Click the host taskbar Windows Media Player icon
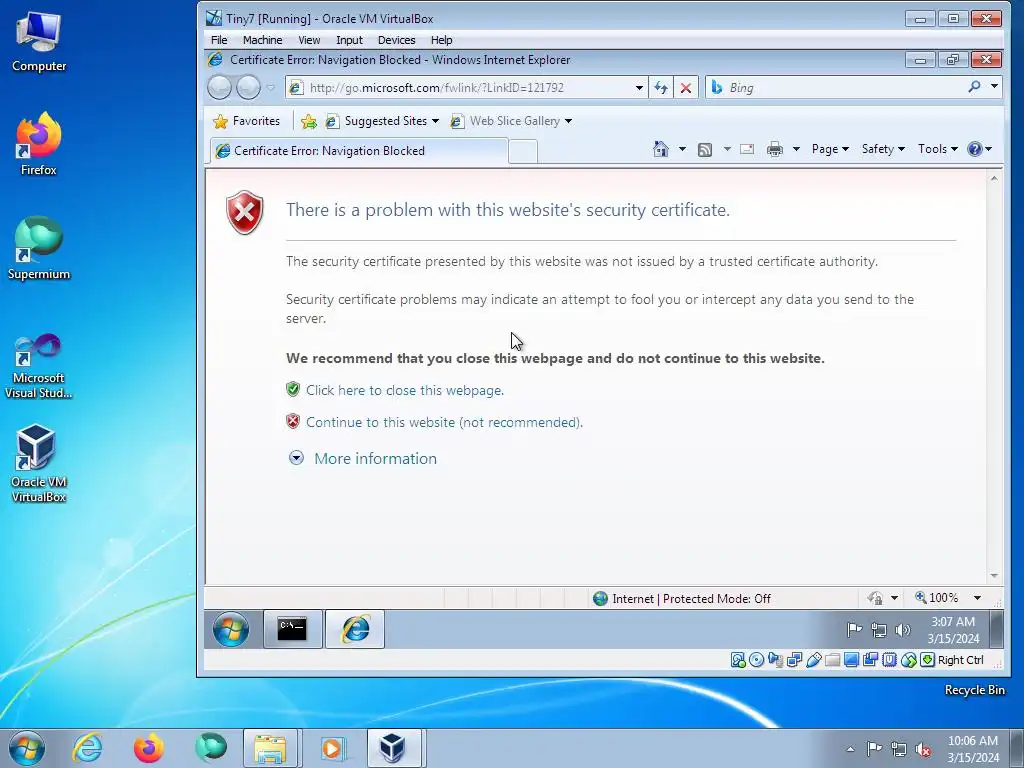The width and height of the screenshot is (1024, 768). tap(332, 748)
